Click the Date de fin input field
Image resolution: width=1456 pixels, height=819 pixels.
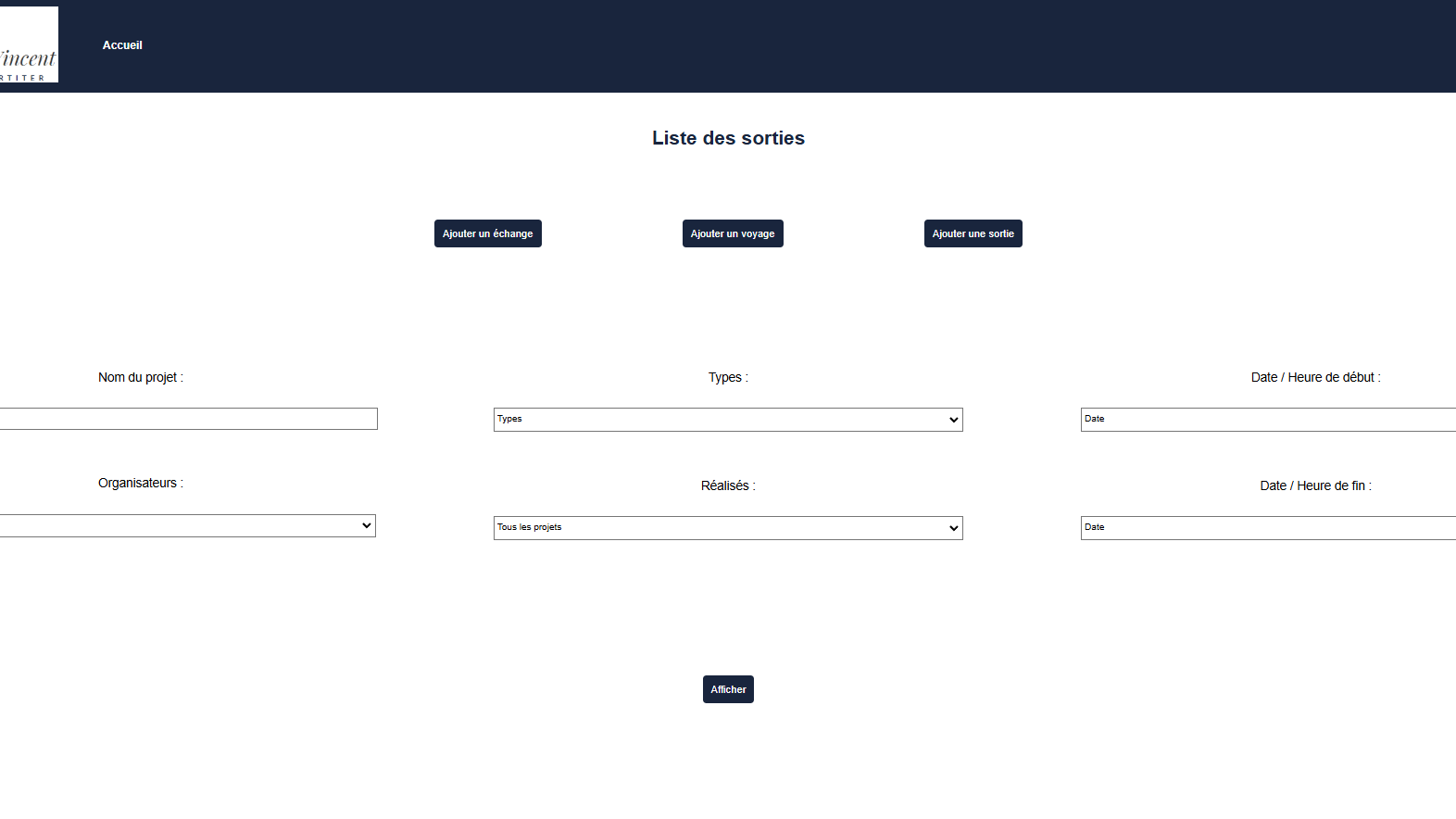[x=1268, y=528]
